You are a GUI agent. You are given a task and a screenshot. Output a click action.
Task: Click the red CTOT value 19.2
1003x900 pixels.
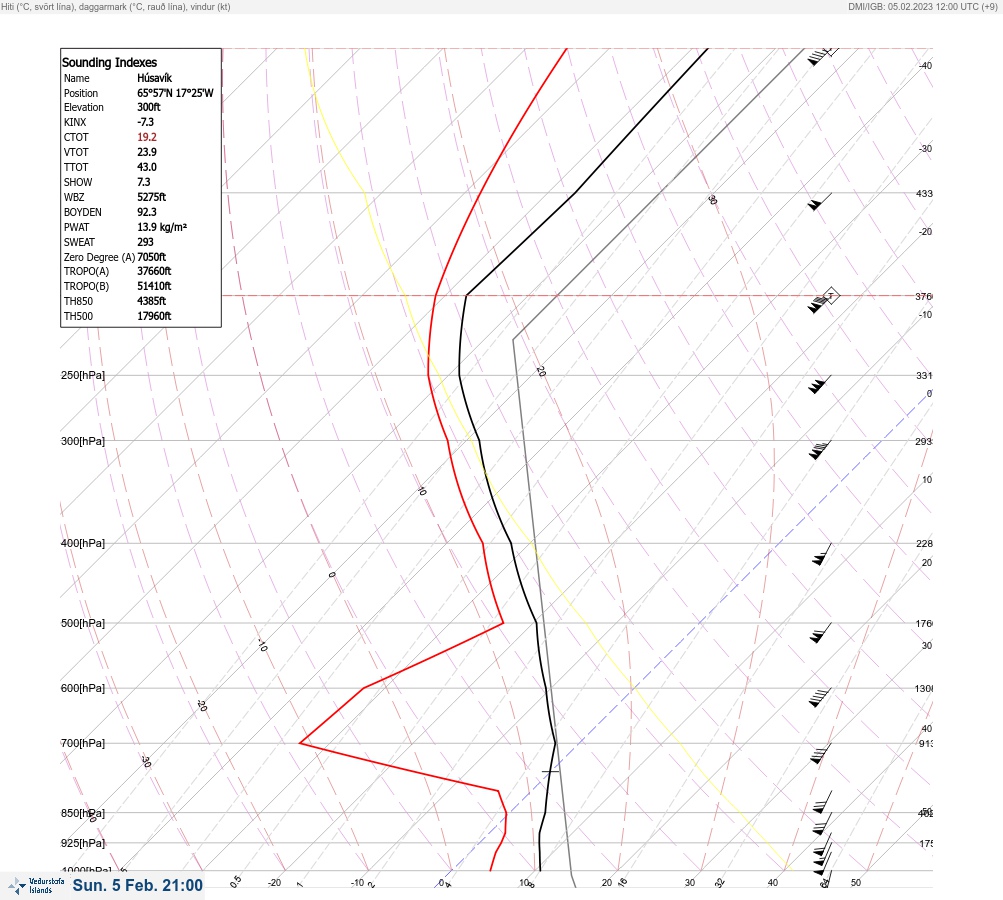[147, 138]
